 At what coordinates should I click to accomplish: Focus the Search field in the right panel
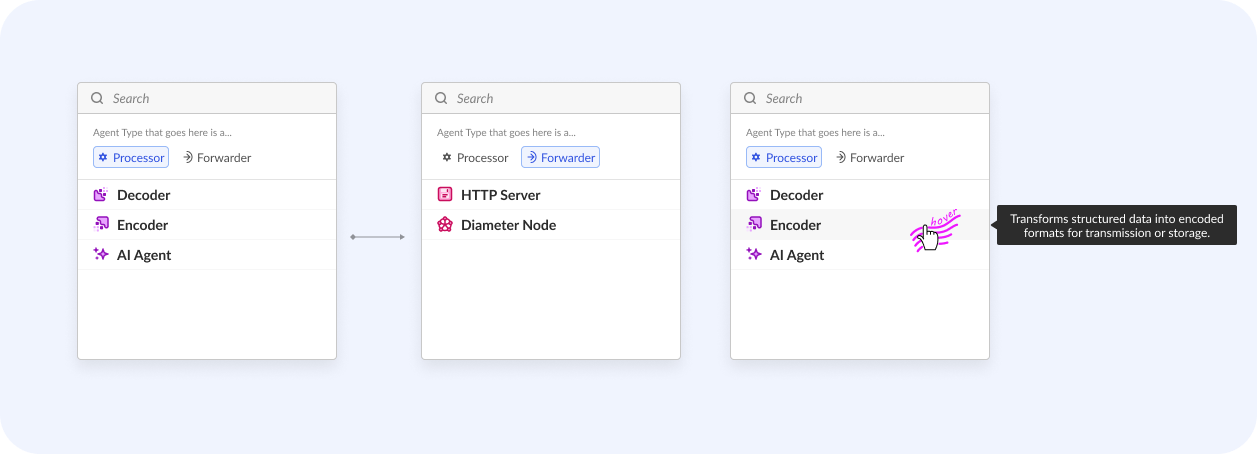pos(870,98)
